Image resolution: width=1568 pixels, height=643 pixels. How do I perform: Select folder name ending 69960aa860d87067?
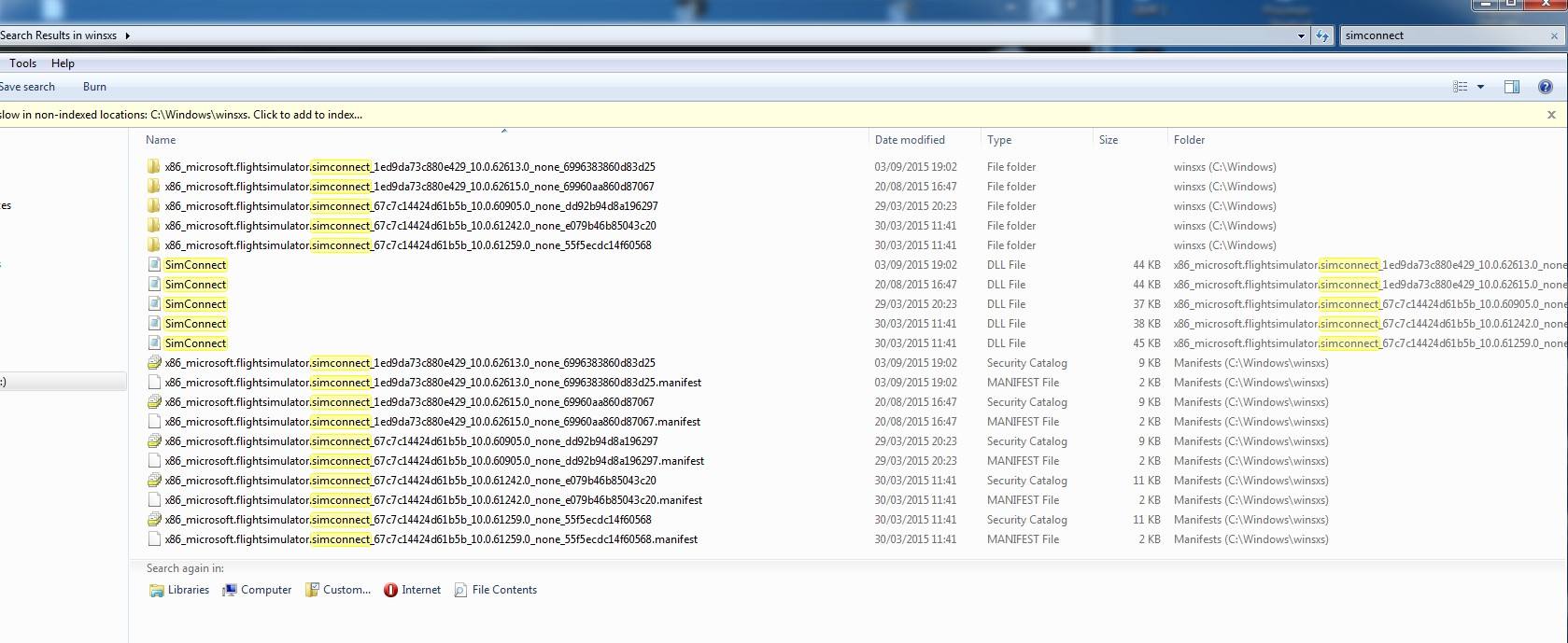(409, 187)
